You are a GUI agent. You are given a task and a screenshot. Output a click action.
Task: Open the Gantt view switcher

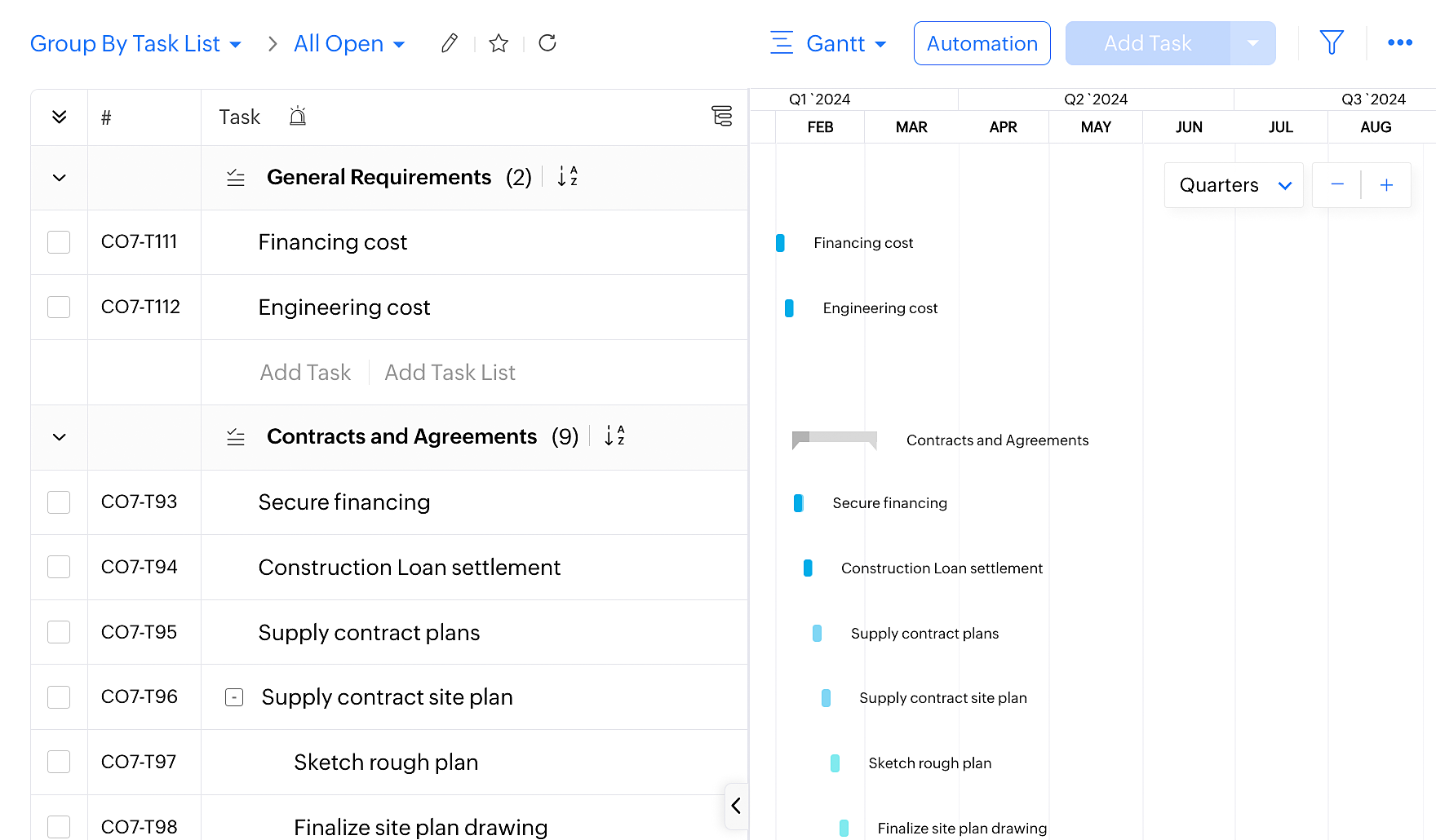pyautogui.click(x=829, y=43)
